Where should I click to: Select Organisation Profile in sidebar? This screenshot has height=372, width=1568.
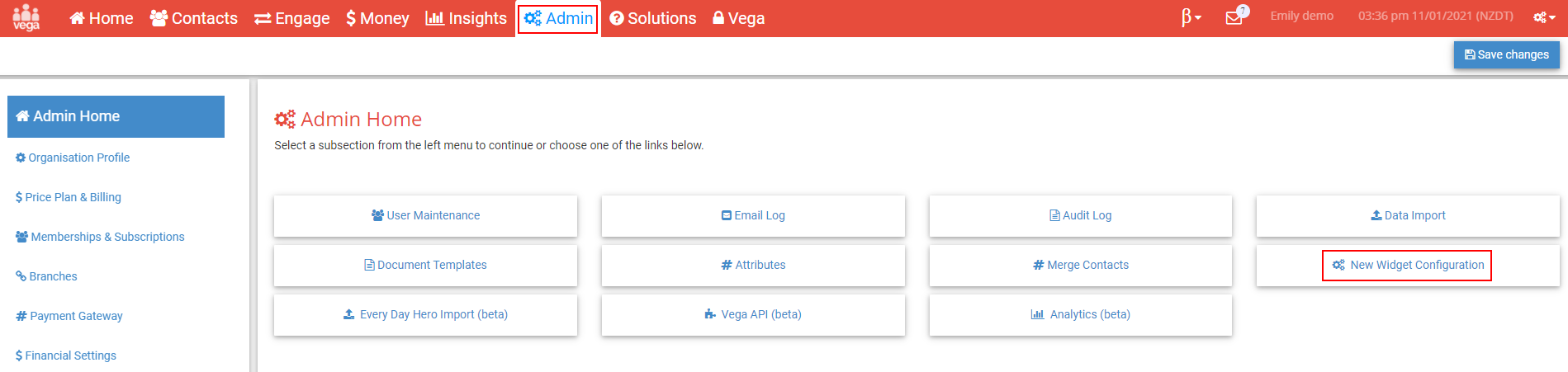click(73, 158)
